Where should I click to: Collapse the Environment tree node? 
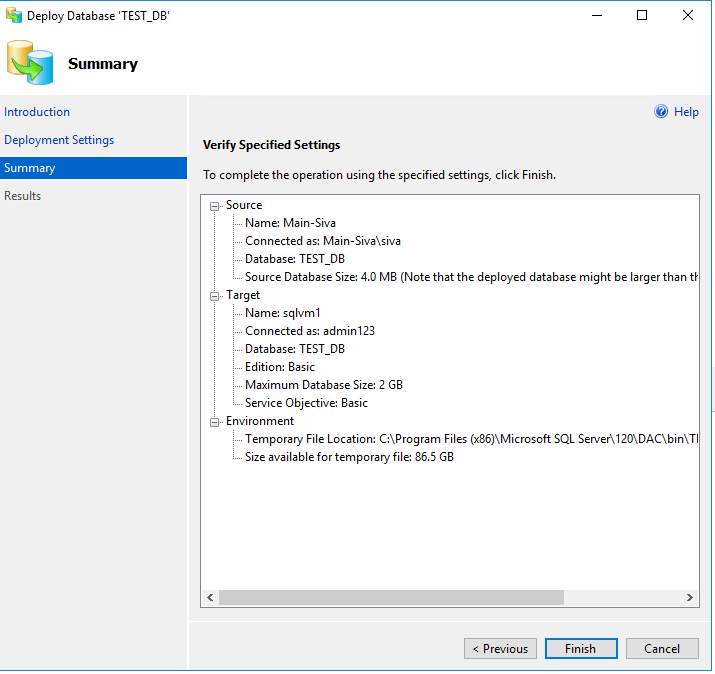click(x=214, y=421)
